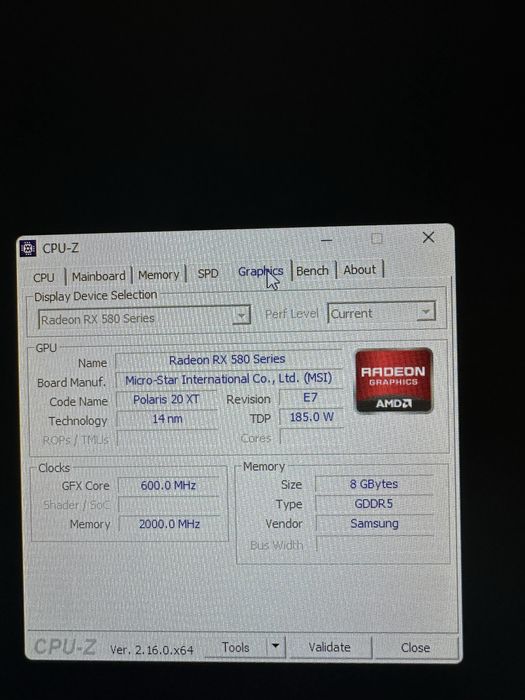Go to the SPD tab

click(208, 273)
